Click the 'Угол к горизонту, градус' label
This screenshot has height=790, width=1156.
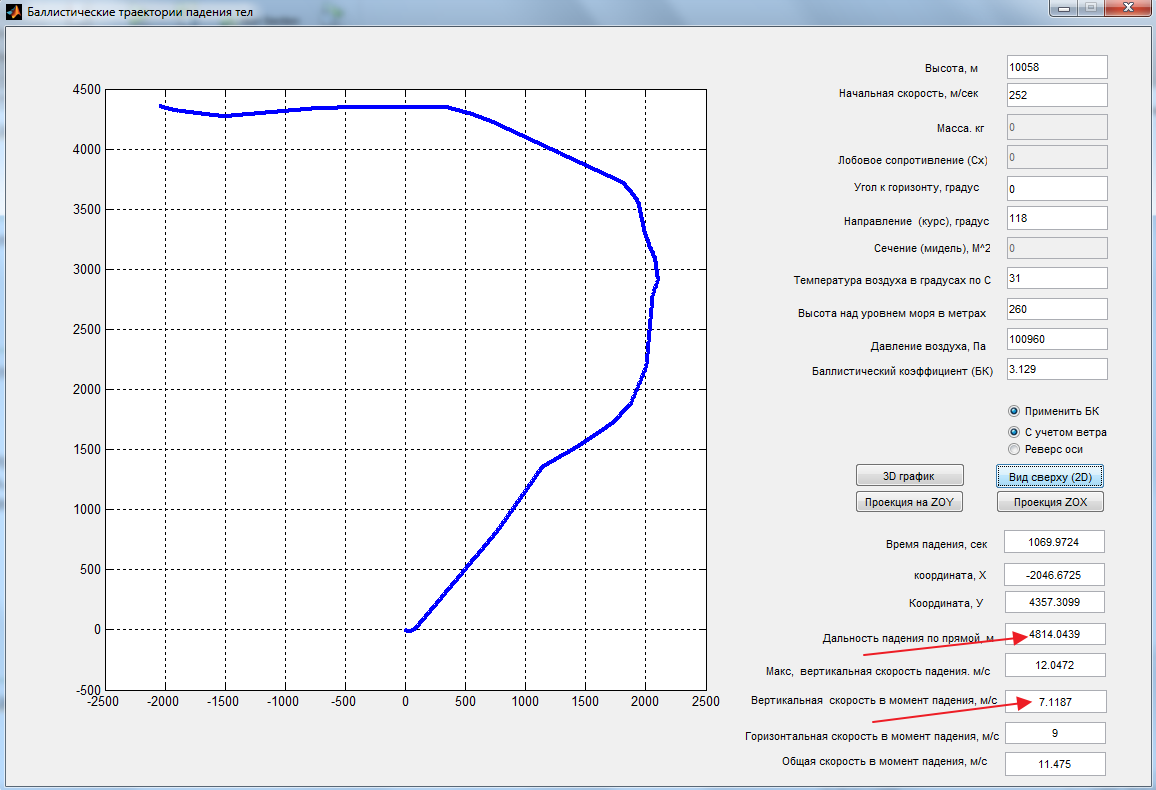[x=916, y=187]
